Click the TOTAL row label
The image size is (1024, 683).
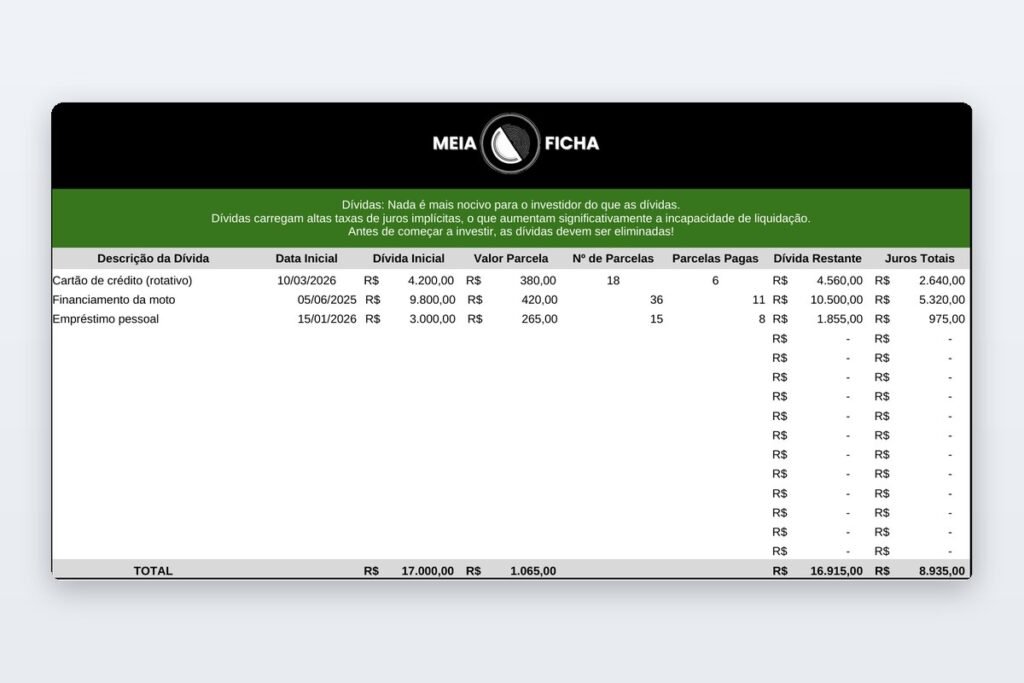tap(153, 571)
